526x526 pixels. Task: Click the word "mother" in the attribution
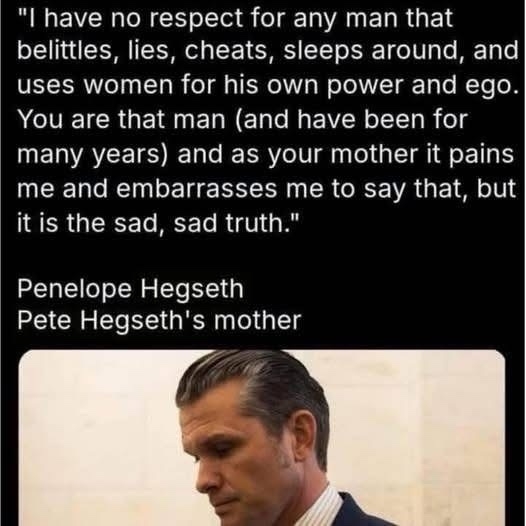257,321
